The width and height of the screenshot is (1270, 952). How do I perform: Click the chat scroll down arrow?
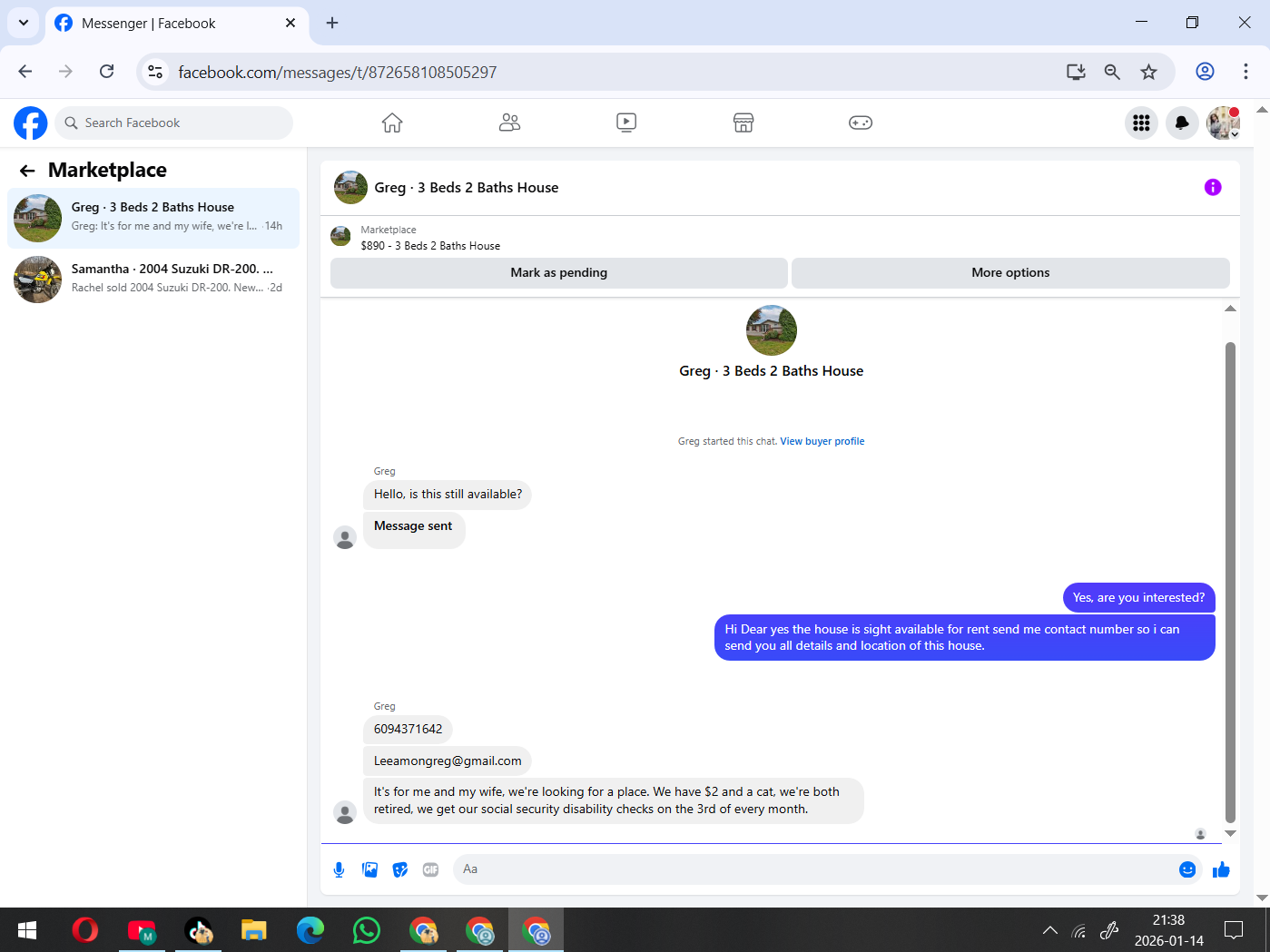[x=1231, y=833]
